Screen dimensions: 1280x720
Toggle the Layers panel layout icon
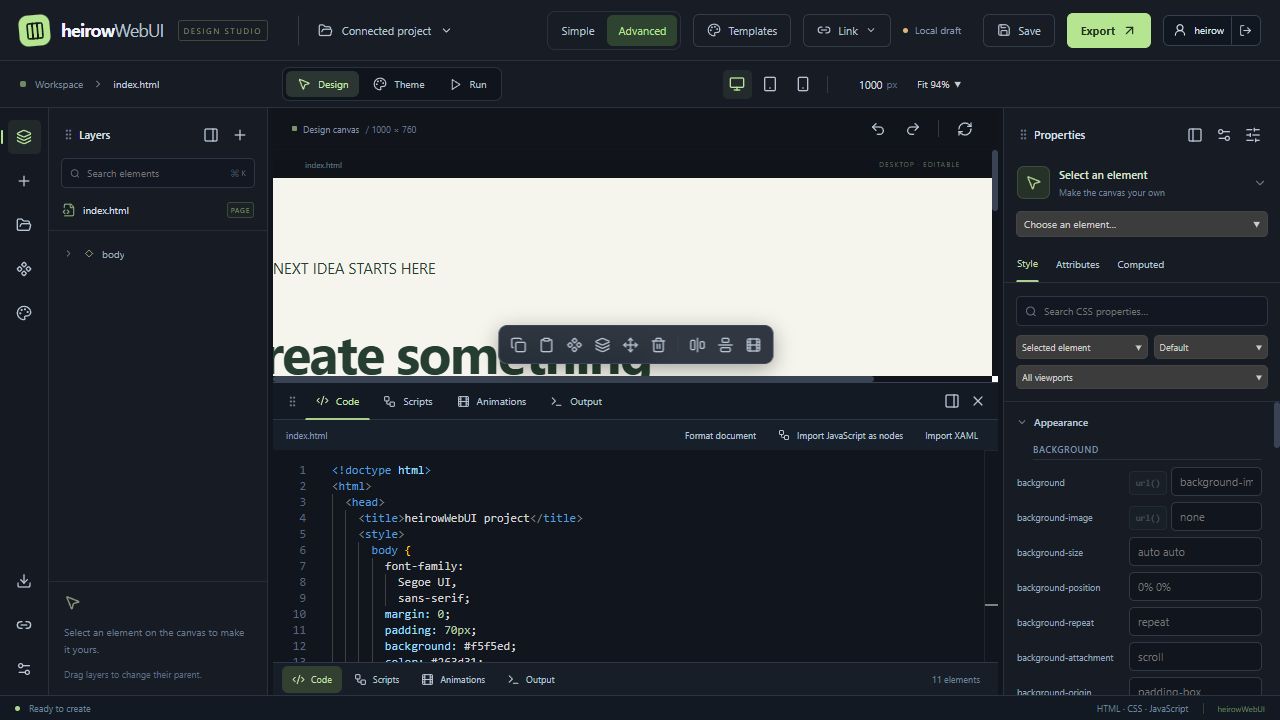tap(211, 135)
